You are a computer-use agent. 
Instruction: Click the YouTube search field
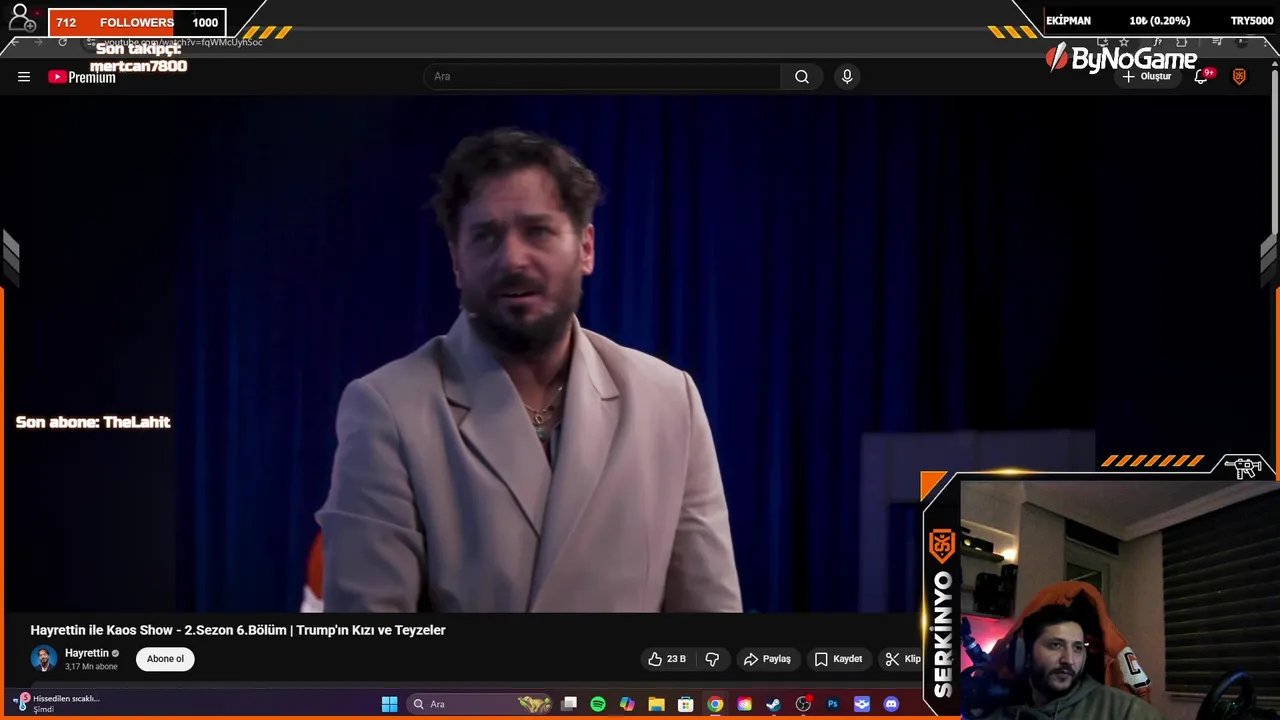[602, 77]
